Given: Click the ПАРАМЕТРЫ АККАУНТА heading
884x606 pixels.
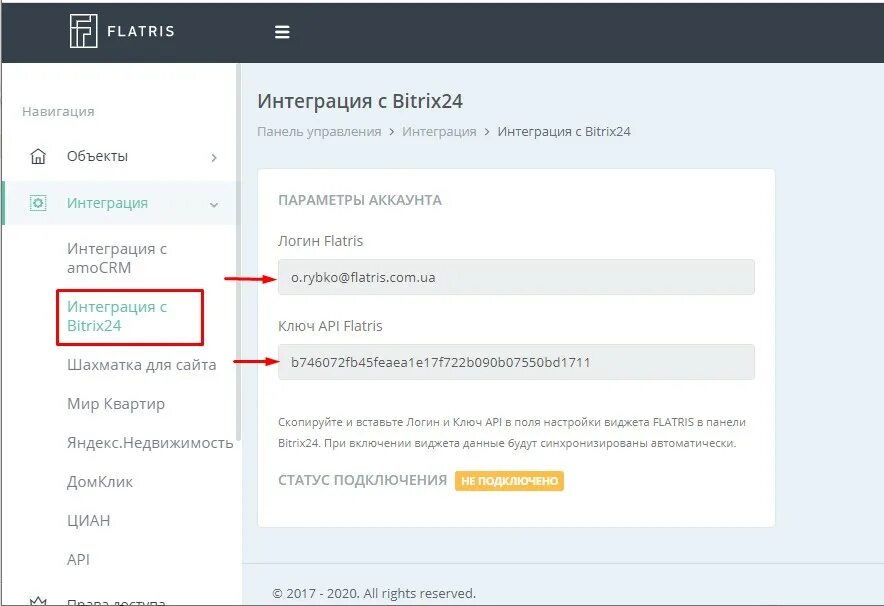Looking at the screenshot, I should (x=360, y=200).
